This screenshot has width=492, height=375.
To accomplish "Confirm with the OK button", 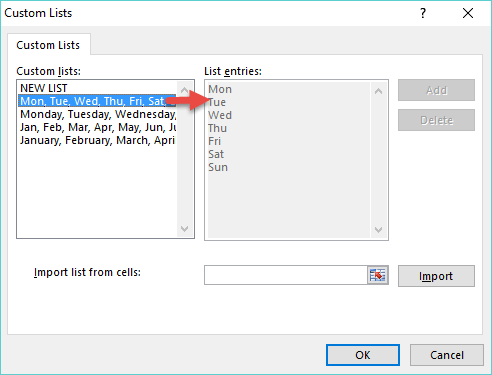I will point(363,355).
